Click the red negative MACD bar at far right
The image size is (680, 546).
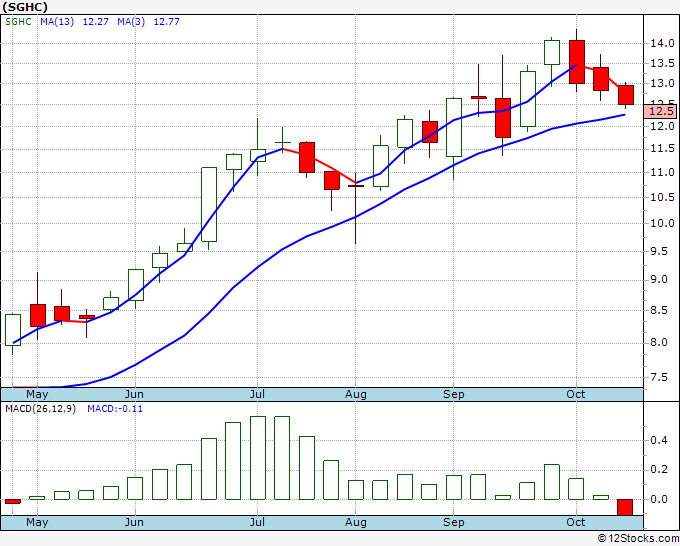click(x=625, y=507)
